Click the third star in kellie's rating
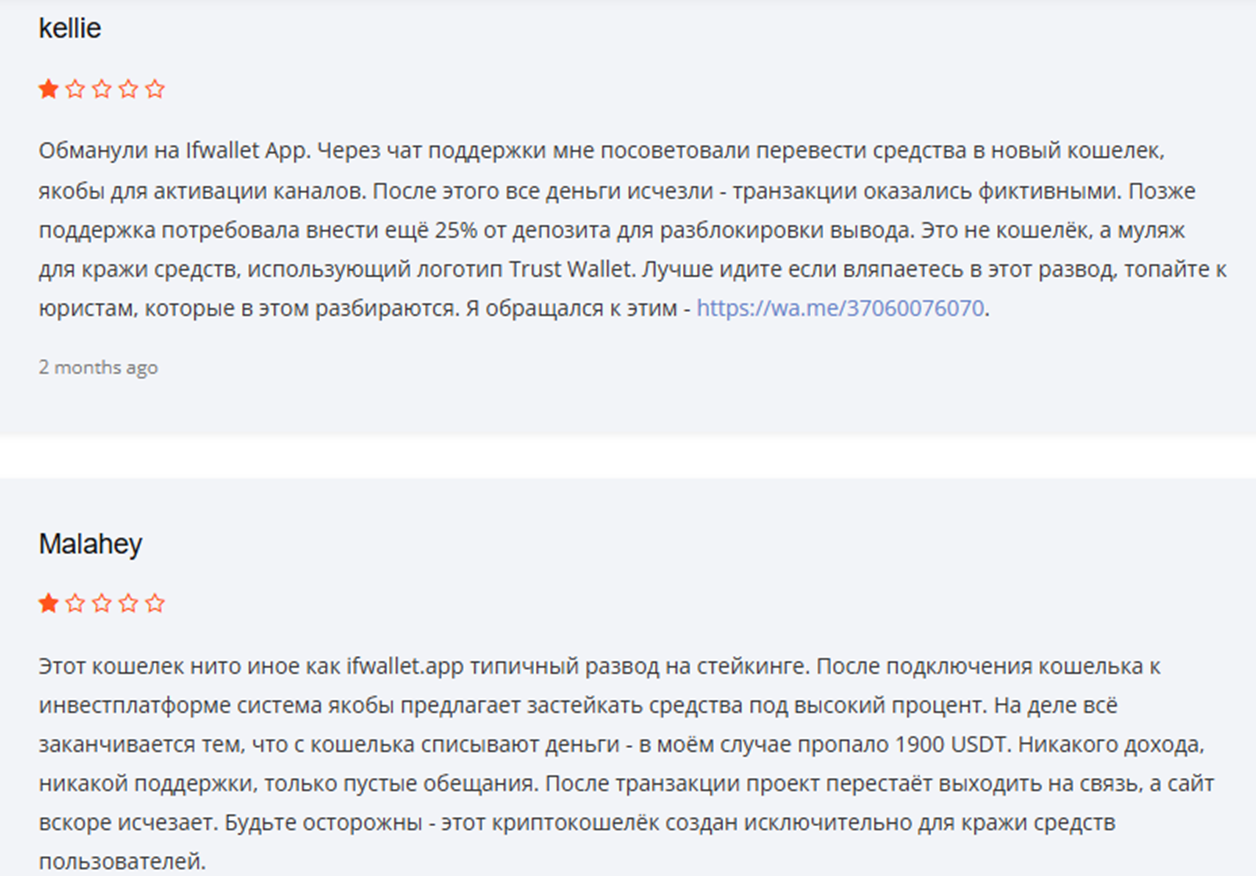This screenshot has width=1256, height=876. pyautogui.click(x=101, y=89)
